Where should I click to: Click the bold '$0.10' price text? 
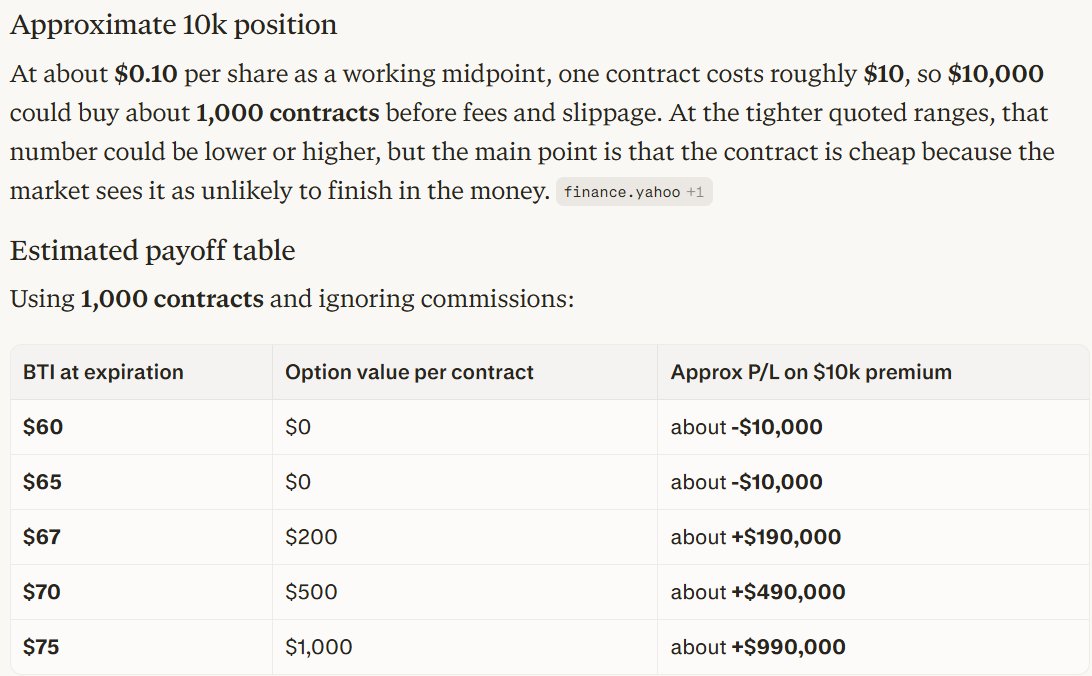point(146,74)
